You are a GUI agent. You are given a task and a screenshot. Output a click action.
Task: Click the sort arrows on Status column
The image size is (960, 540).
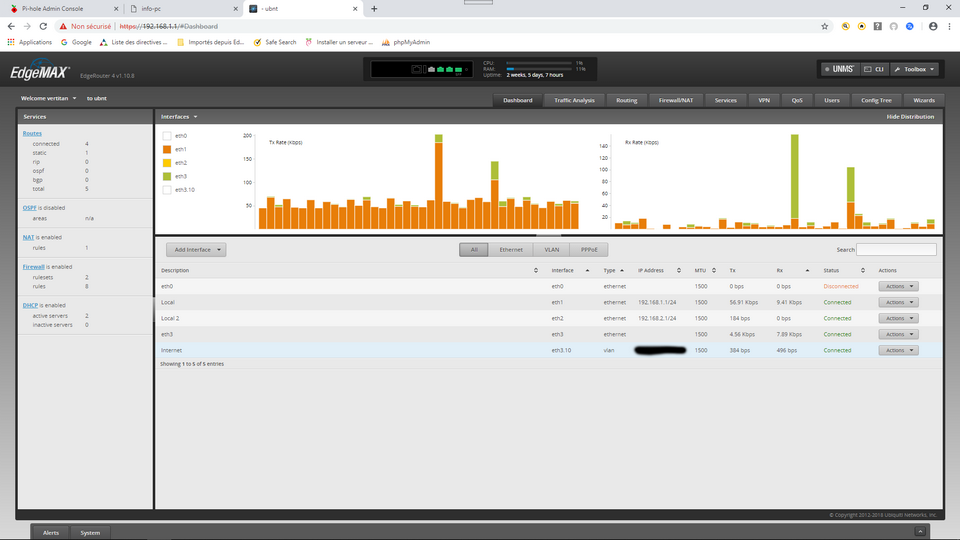pyautogui.click(x=863, y=270)
